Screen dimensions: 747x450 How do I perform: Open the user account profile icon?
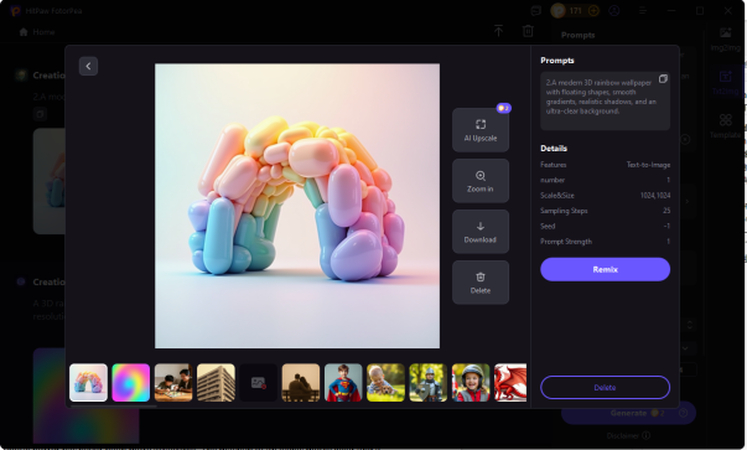click(x=614, y=10)
